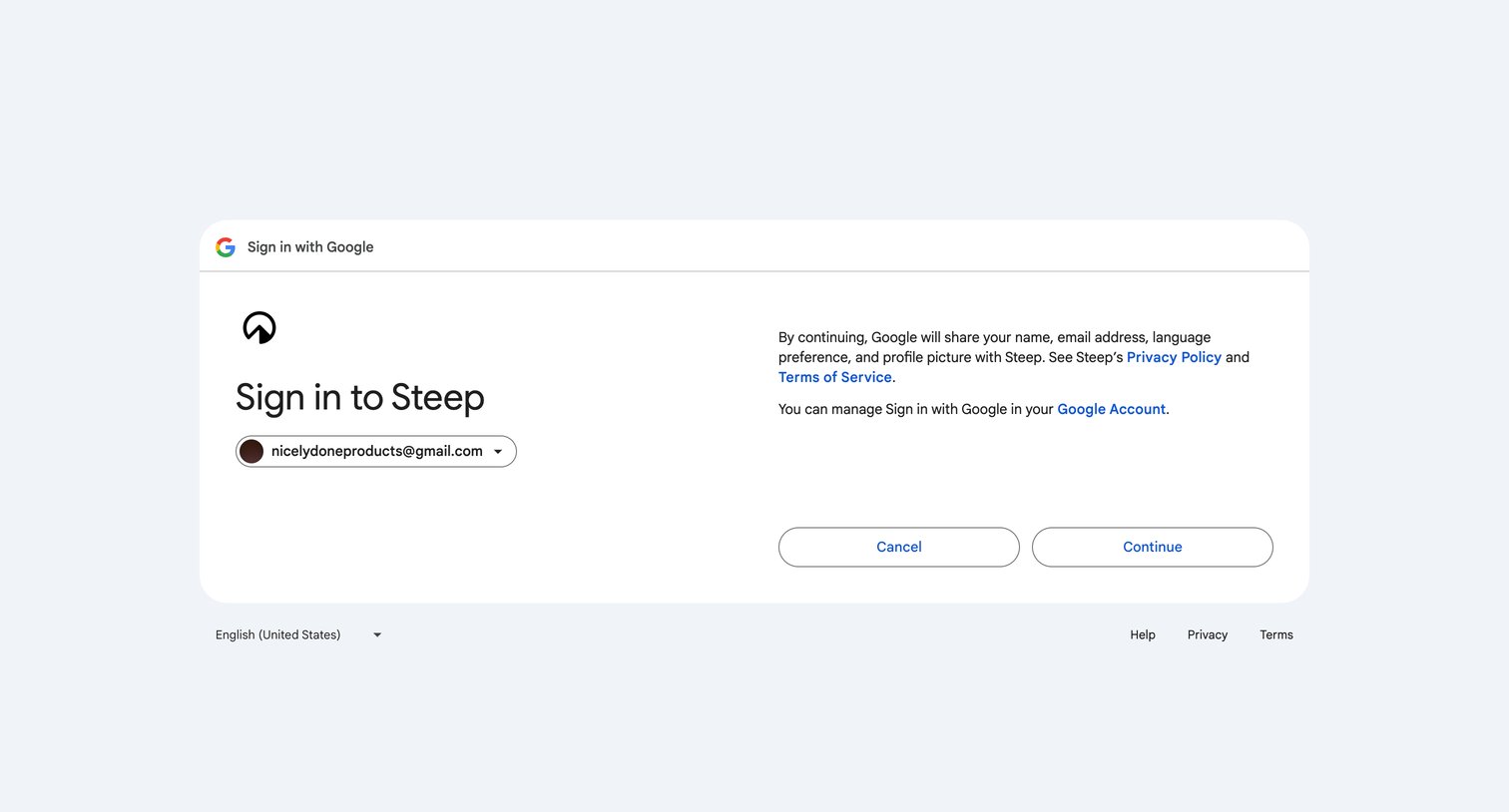Open the Privacy footer link
Screen dimensions: 1509x812
(1208, 634)
